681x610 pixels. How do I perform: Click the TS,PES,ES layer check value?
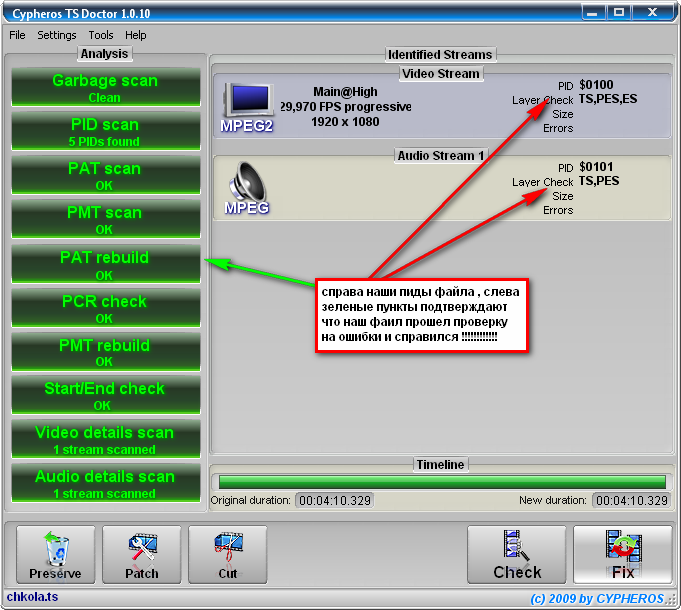pos(608,99)
